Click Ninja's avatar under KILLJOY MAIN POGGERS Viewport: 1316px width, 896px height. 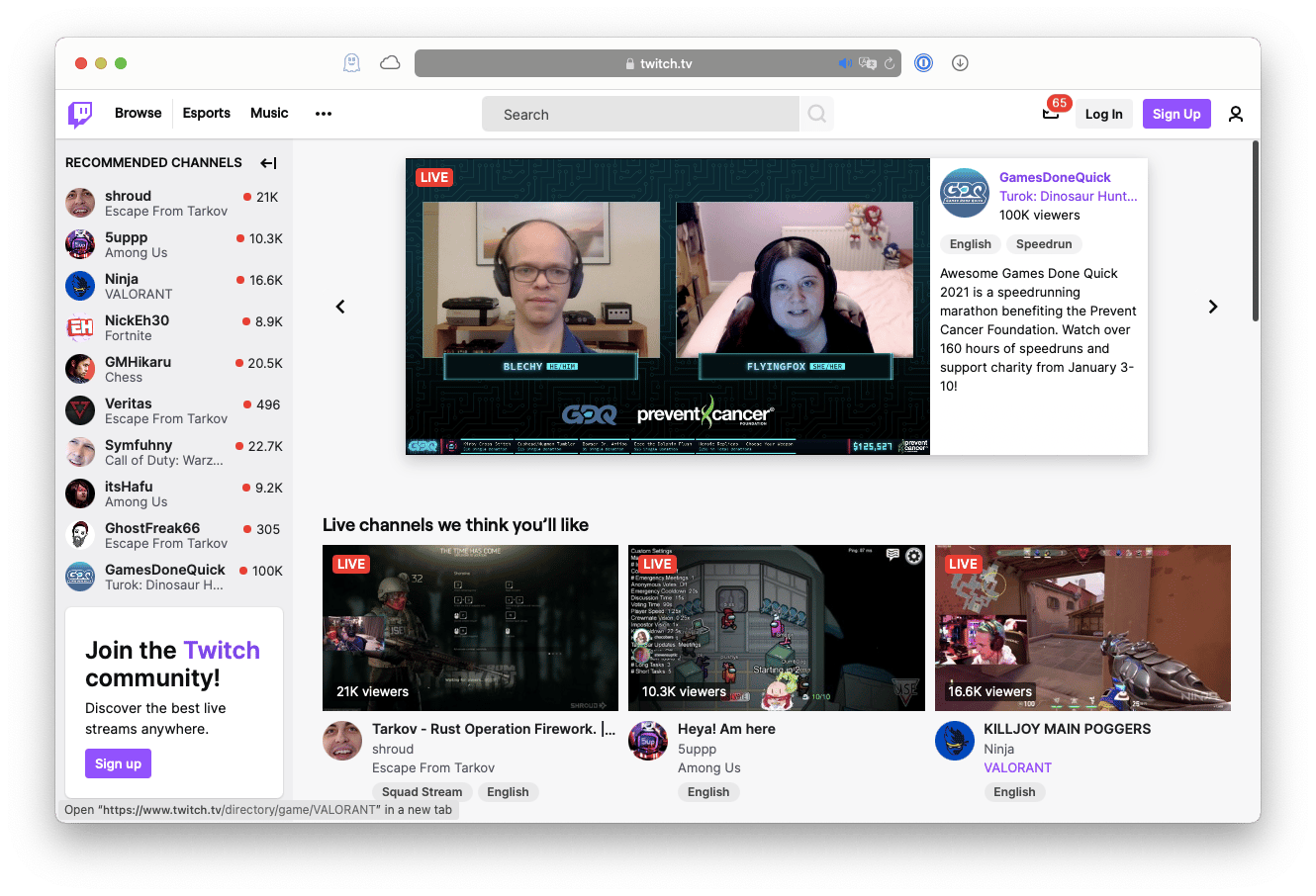point(955,741)
